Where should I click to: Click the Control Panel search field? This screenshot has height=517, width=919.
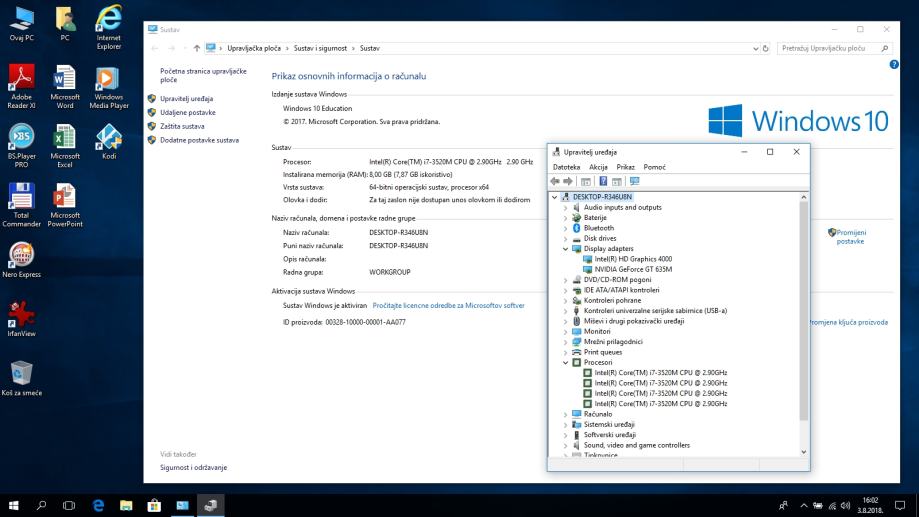826,48
